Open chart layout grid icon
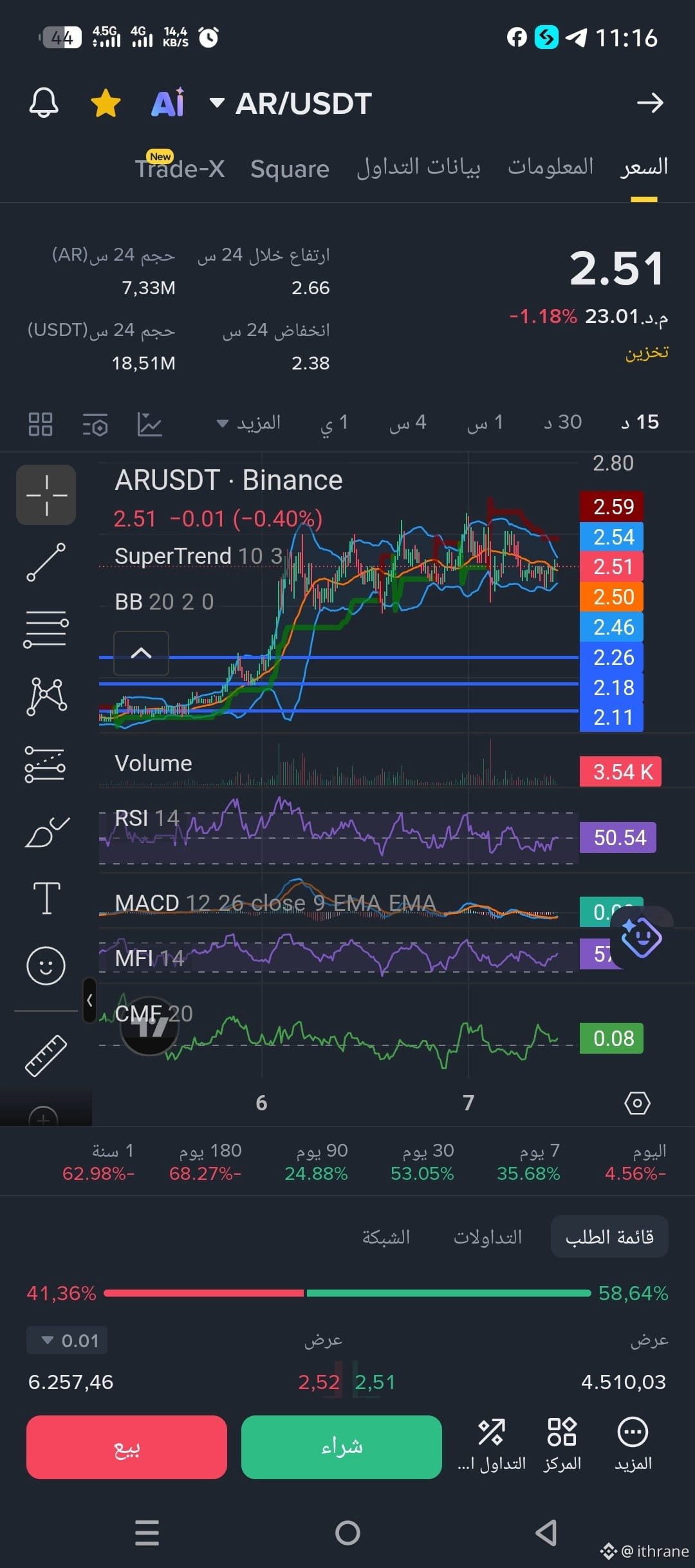The image size is (695, 1568). pos(41,424)
